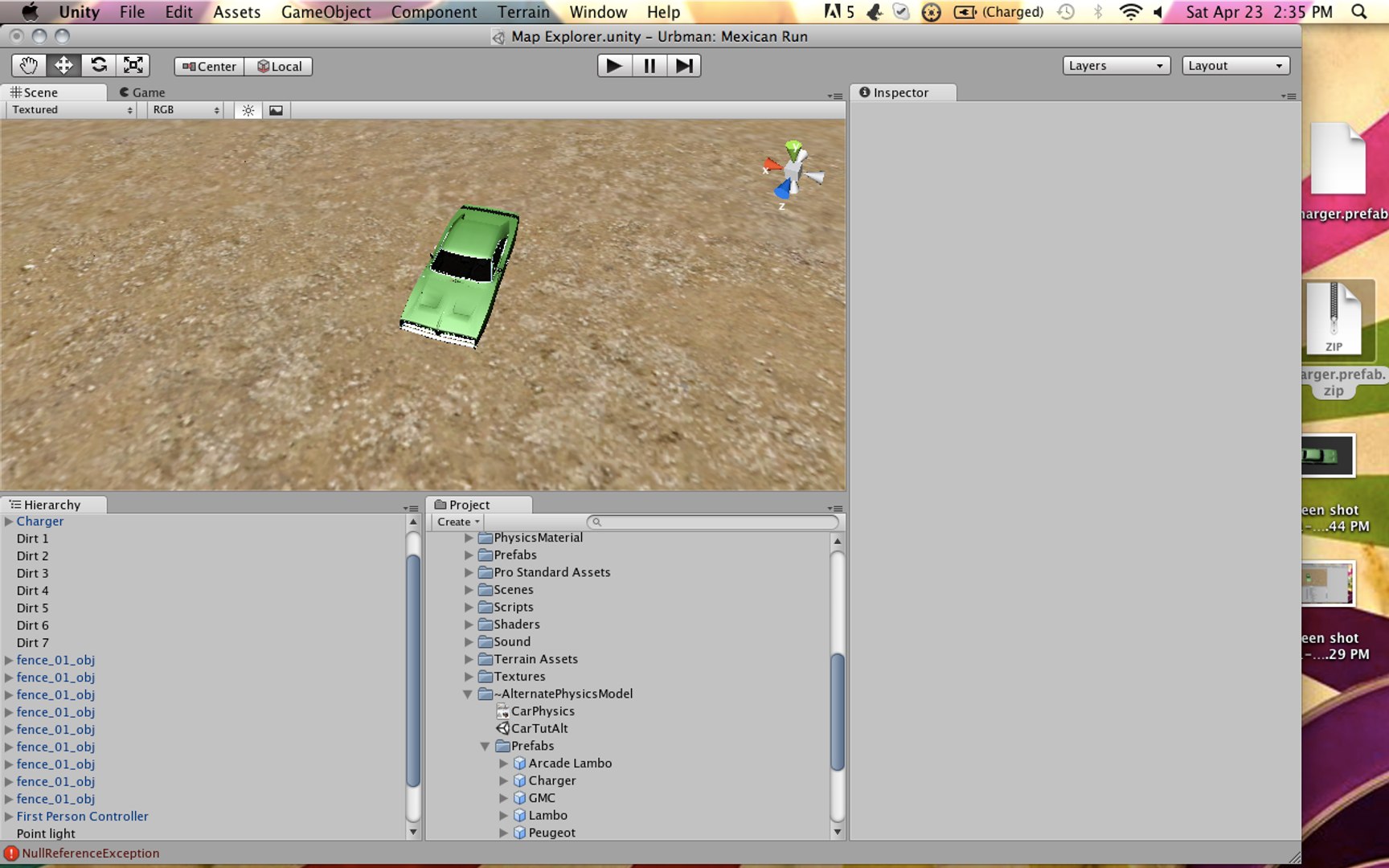Open Project panel options menu icon
This screenshot has width=1389, height=868.
click(836, 508)
